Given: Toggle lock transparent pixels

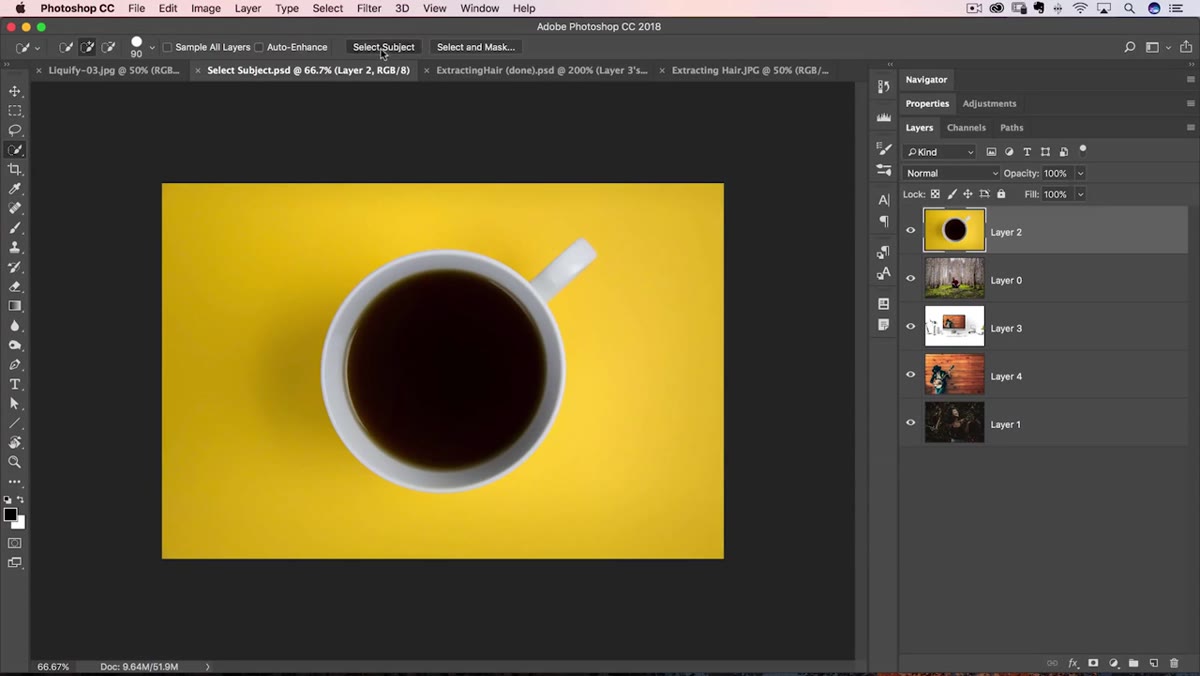Looking at the screenshot, I should [935, 194].
